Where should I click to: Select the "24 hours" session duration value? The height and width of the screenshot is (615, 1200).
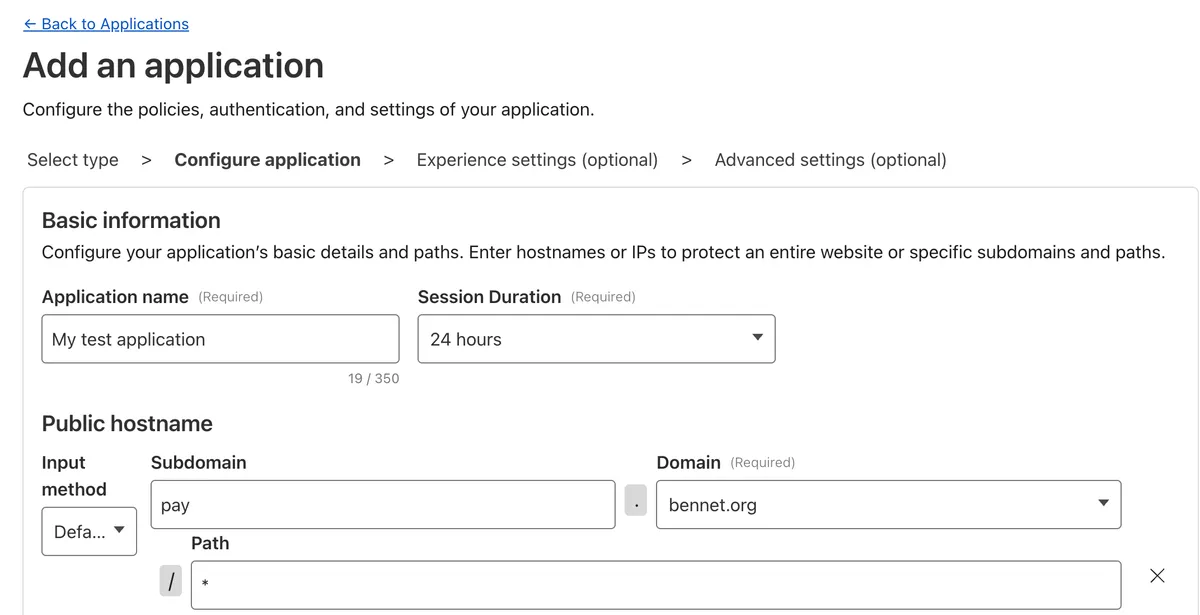pyautogui.click(x=464, y=339)
